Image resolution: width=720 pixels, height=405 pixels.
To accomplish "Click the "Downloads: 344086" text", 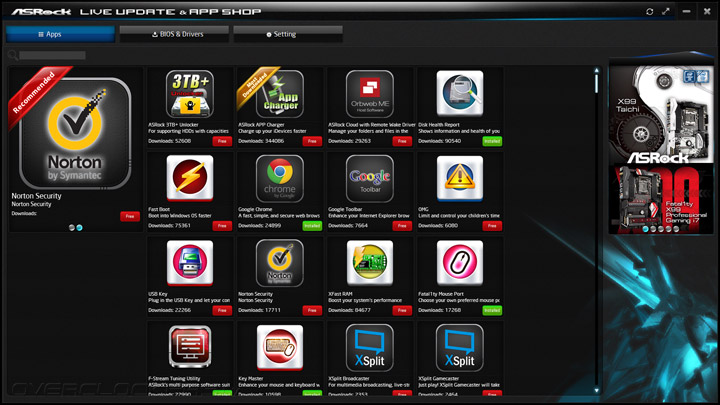I will [x=261, y=141].
